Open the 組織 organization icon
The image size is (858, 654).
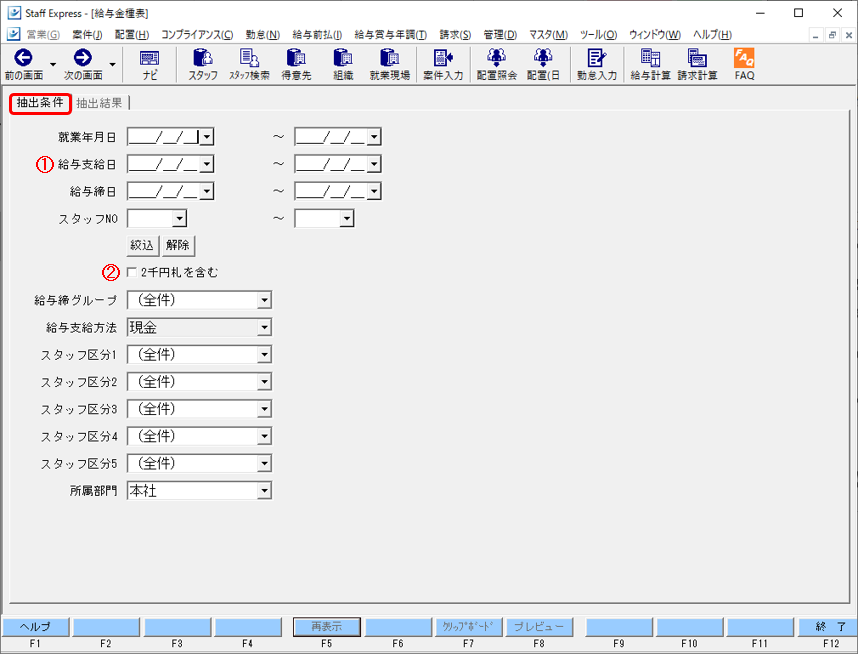(x=343, y=58)
